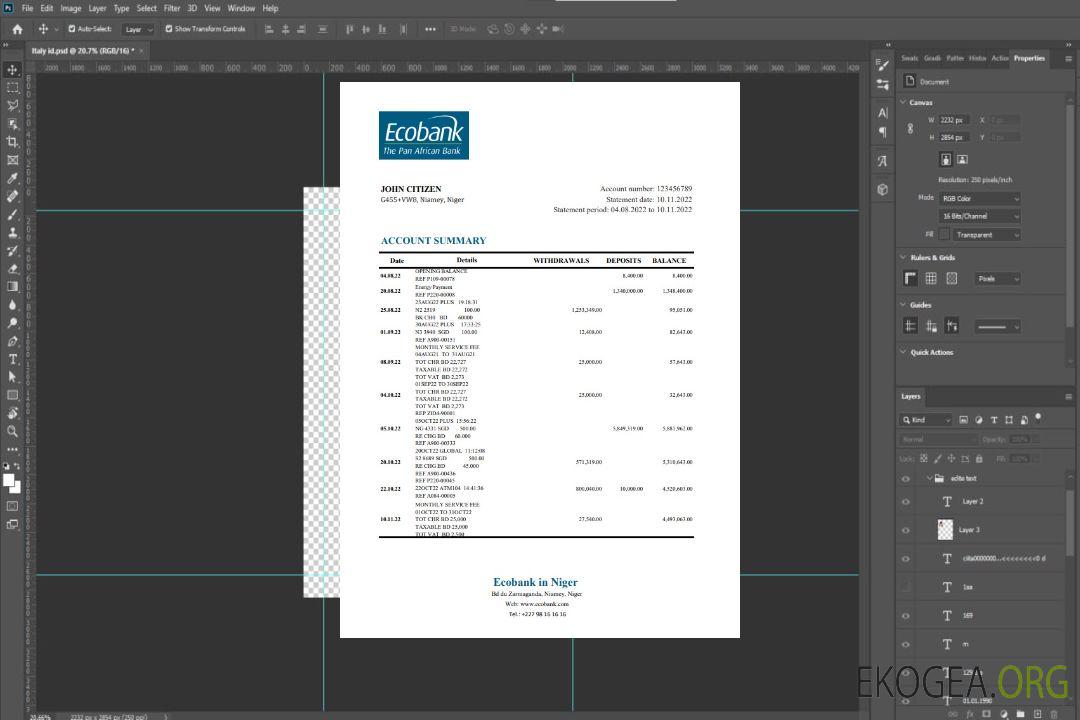Click the canvas Fill color swatch
Screen dimensions: 1080x720
click(944, 235)
